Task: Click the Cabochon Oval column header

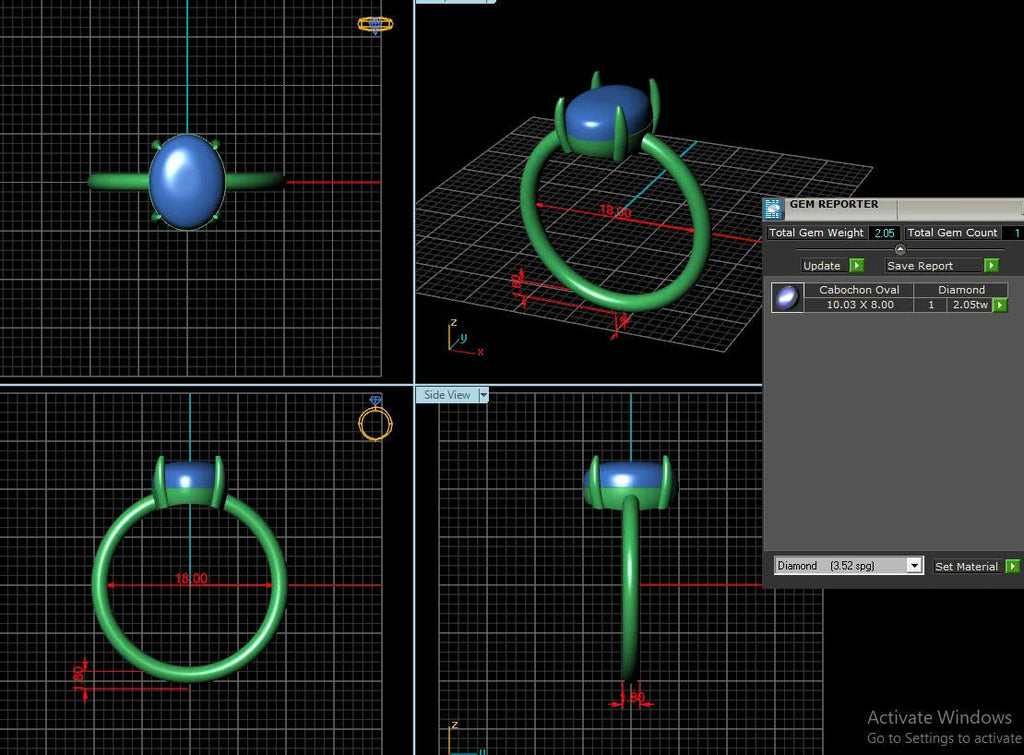Action: coord(859,289)
